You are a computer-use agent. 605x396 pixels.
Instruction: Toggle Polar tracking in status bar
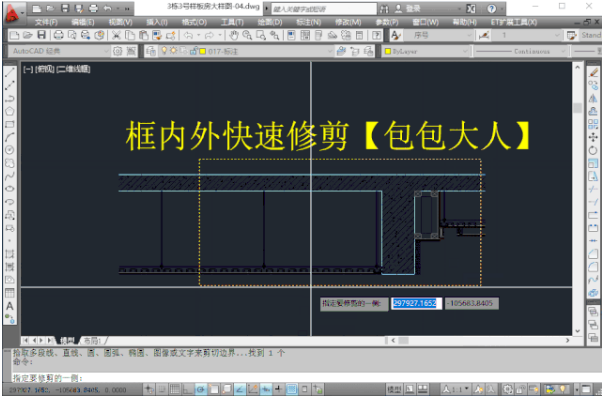201,389
